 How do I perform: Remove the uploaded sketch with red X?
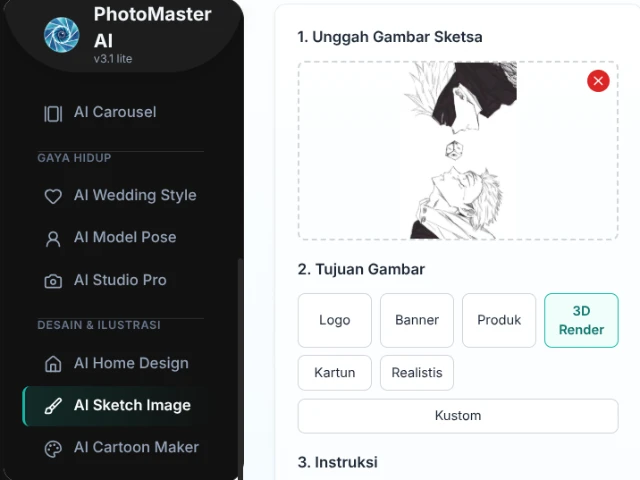point(598,81)
